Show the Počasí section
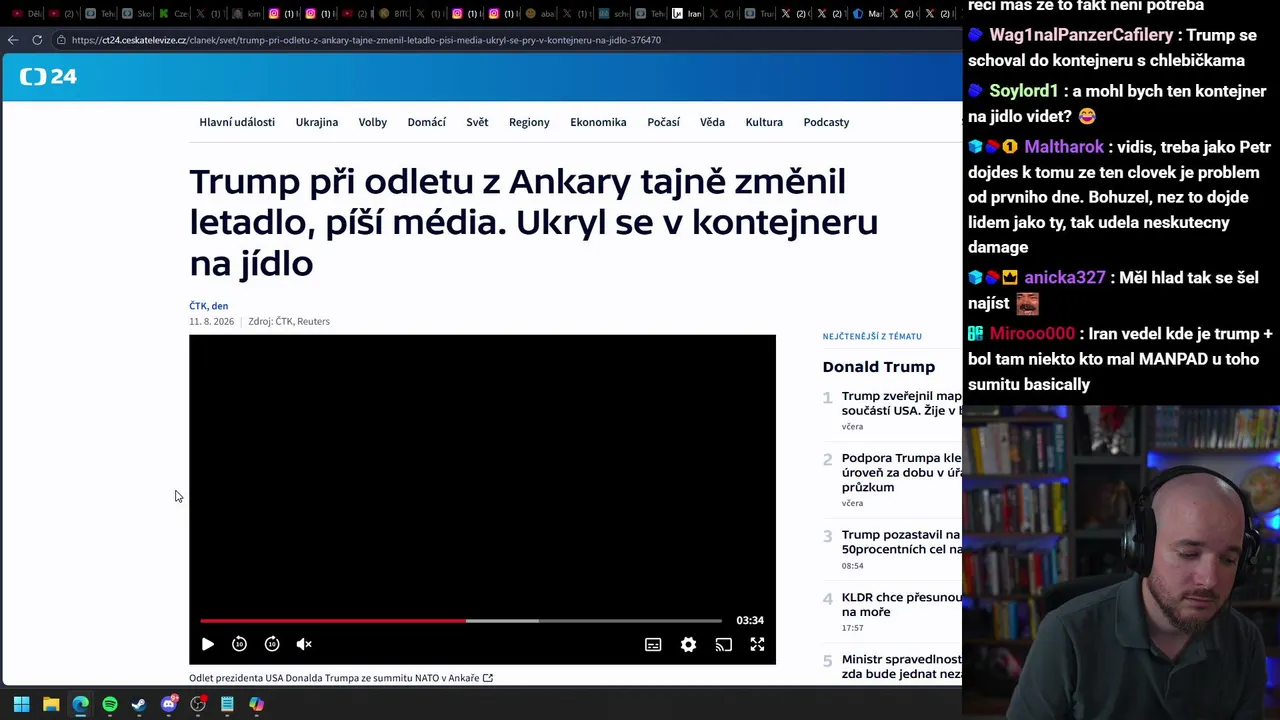 point(663,122)
